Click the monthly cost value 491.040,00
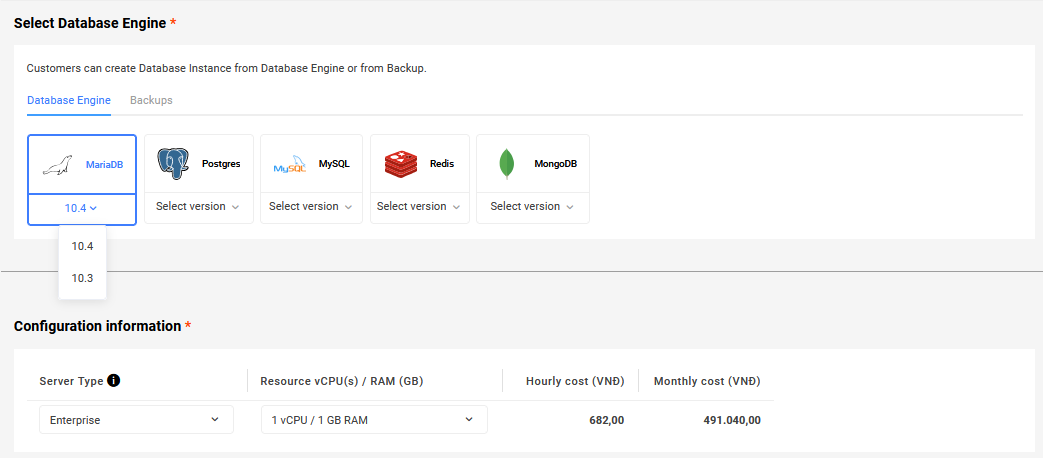Screen dimensions: 1043x458 732,420
